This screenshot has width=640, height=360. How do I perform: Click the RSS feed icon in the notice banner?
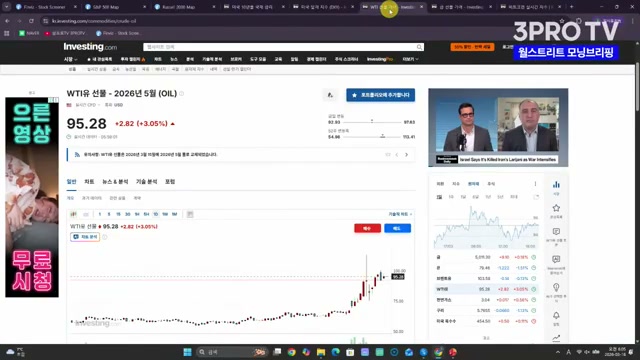click(77, 155)
